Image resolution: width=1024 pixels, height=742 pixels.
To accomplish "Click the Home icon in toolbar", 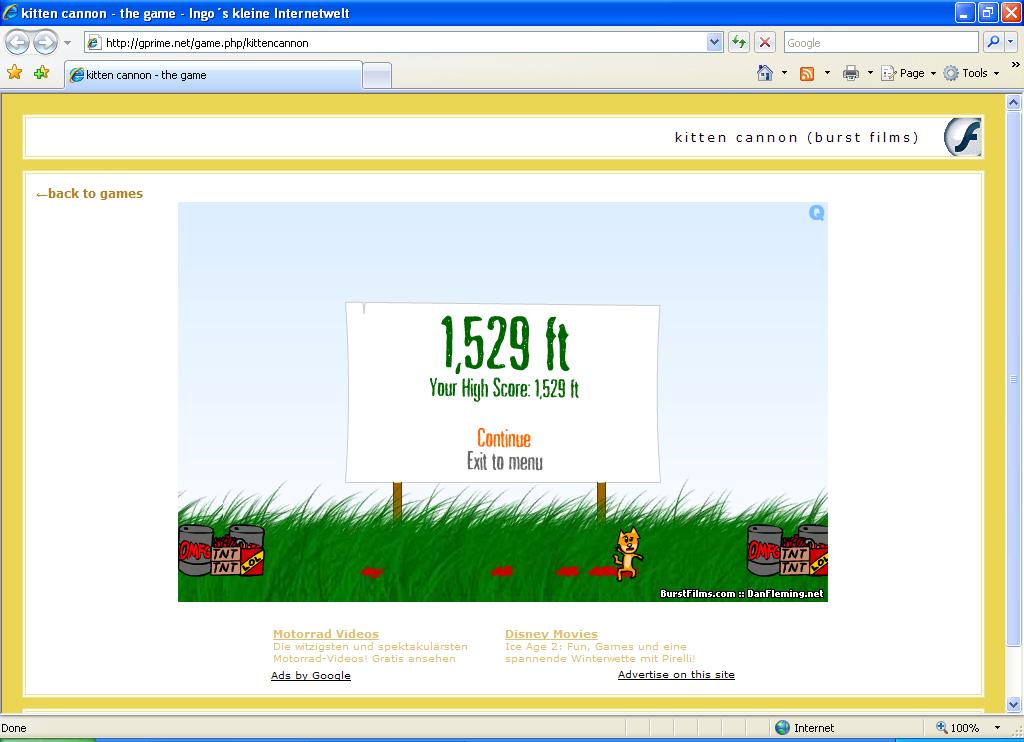I will [x=765, y=73].
